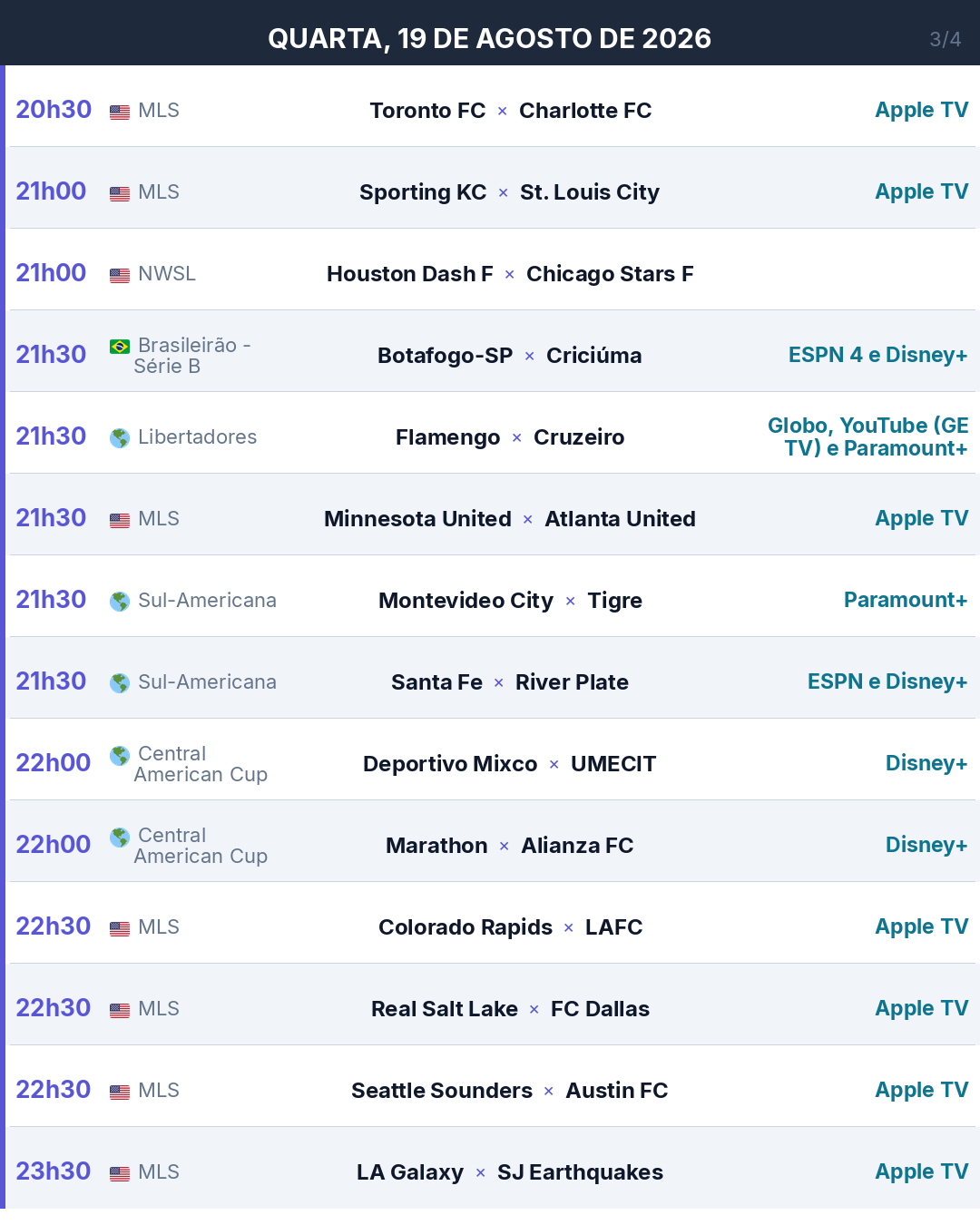Click globe icon of the Deportivo Mixco row
The width and height of the screenshot is (980, 1225).
click(120, 756)
